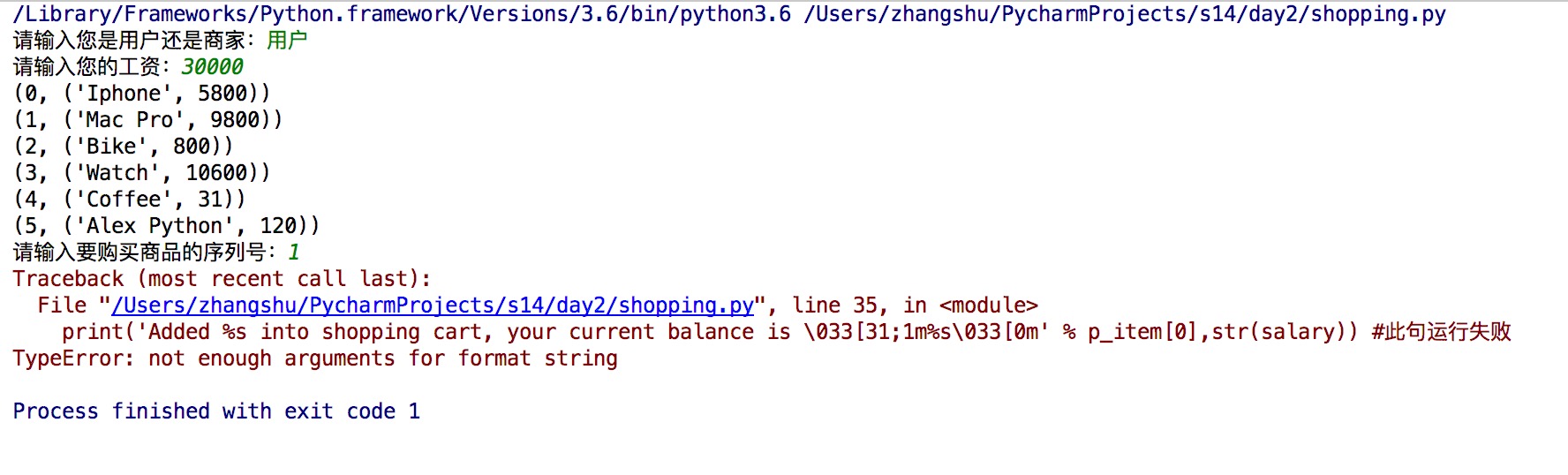Click the 请输入您是用户还是商家 prompt text
The height and width of the screenshot is (475, 1568).
tap(129, 41)
